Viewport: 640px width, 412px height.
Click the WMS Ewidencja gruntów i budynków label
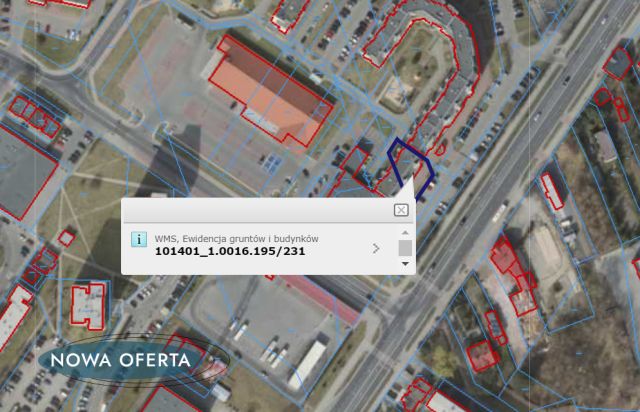[236, 238]
